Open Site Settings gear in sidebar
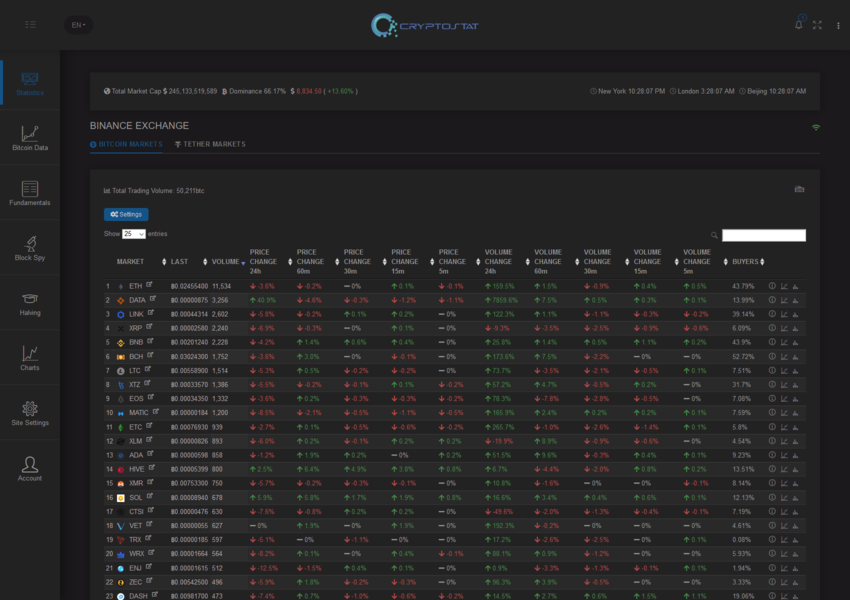This screenshot has height=600, width=850. coord(30,414)
